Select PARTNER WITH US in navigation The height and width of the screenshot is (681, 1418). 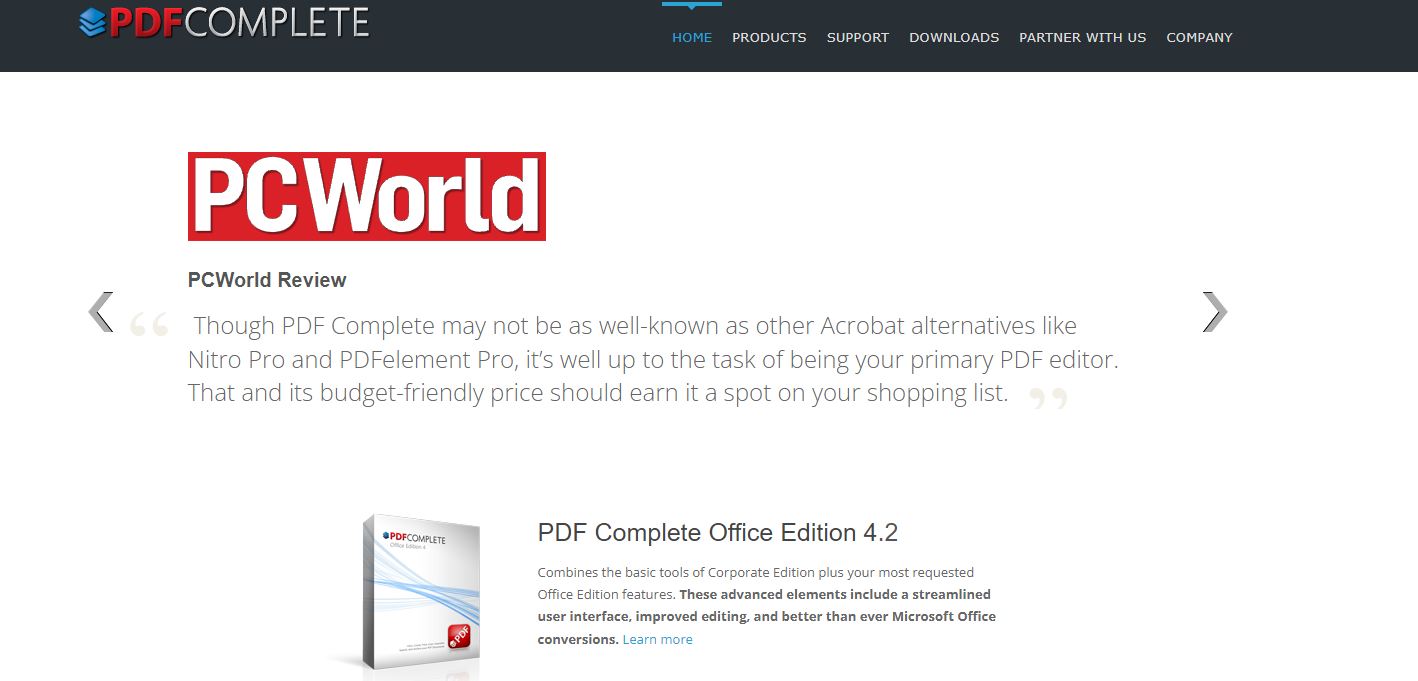tap(1083, 37)
